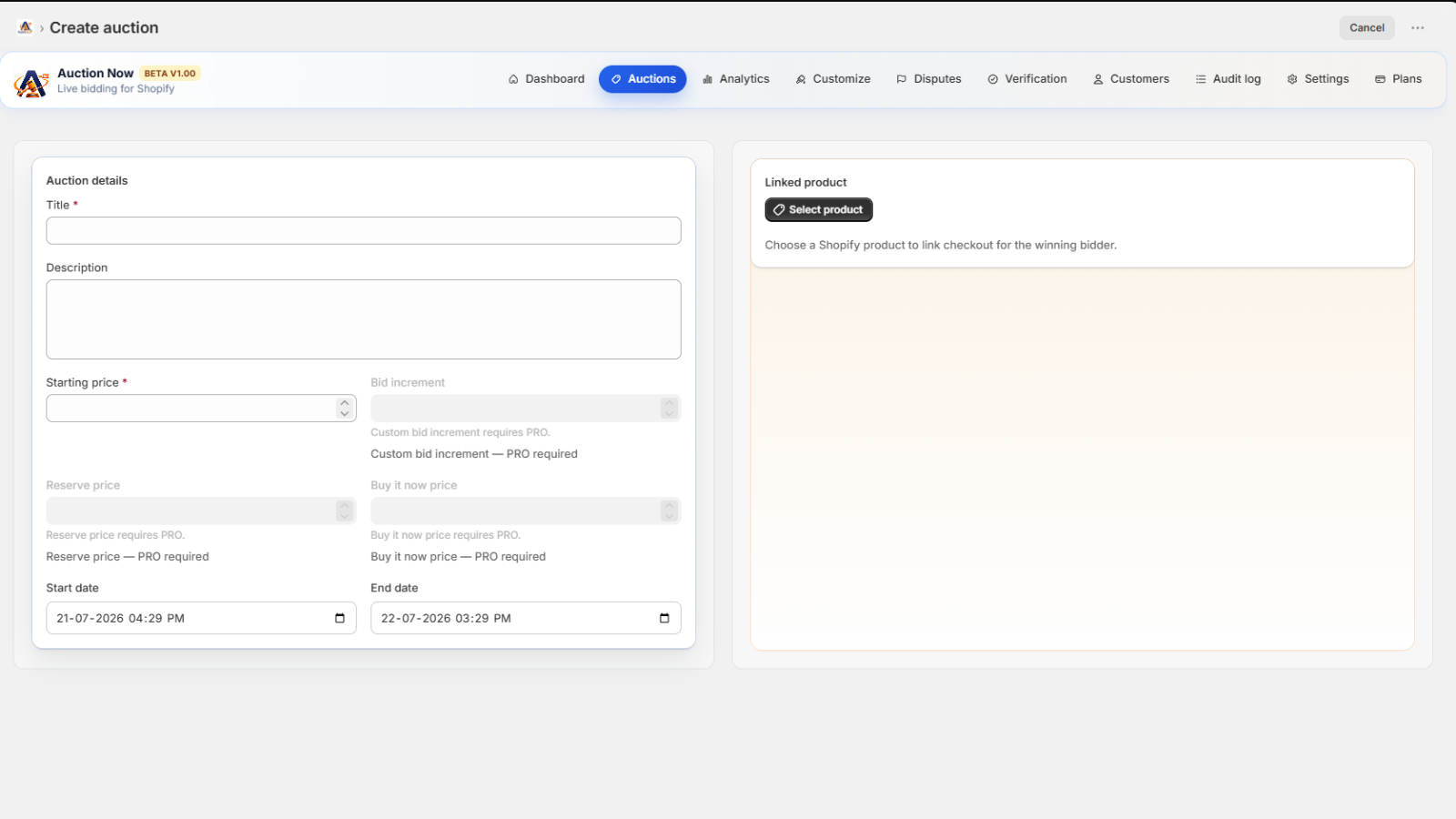The width and height of the screenshot is (1456, 819).
Task: Go to the Customers tab
Action: click(x=1130, y=79)
